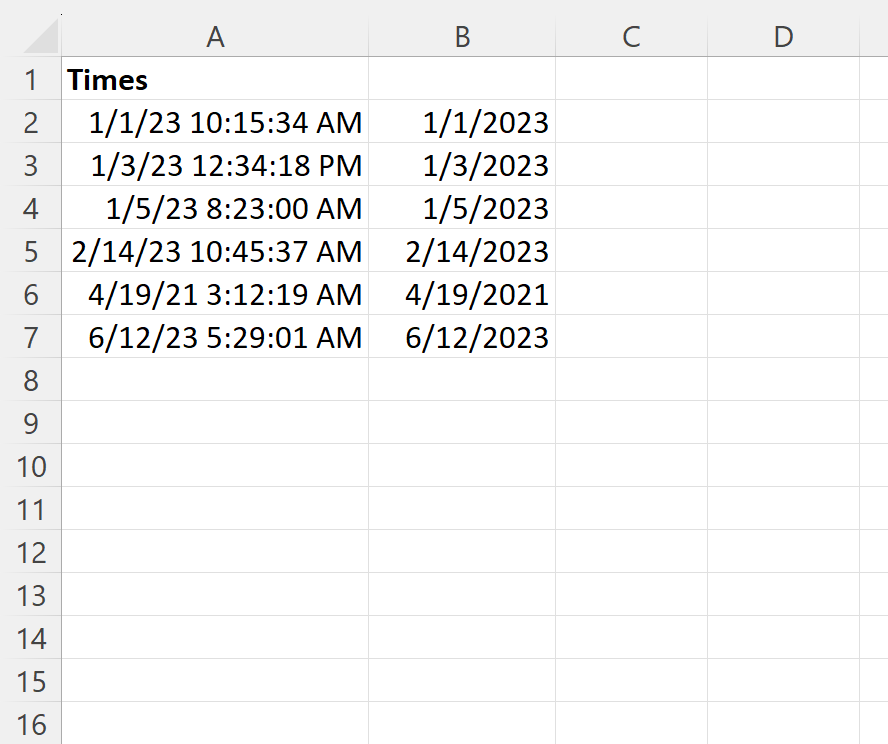Select column D header
888x744 pixels.
pyautogui.click(x=783, y=37)
